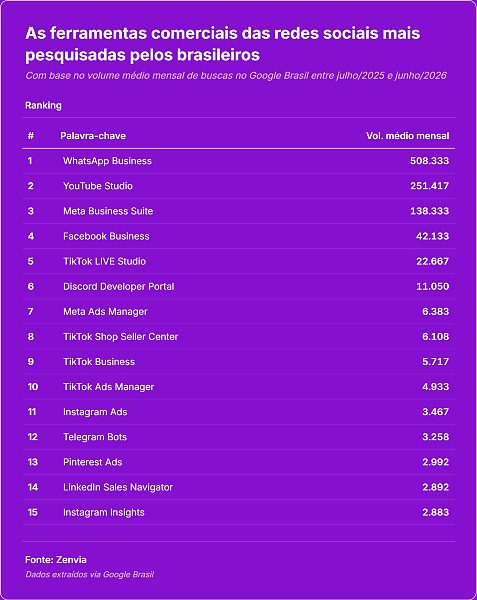477x600 pixels.
Task: Click the Vol. médio mensal column header
Action: pyautogui.click(x=407, y=136)
